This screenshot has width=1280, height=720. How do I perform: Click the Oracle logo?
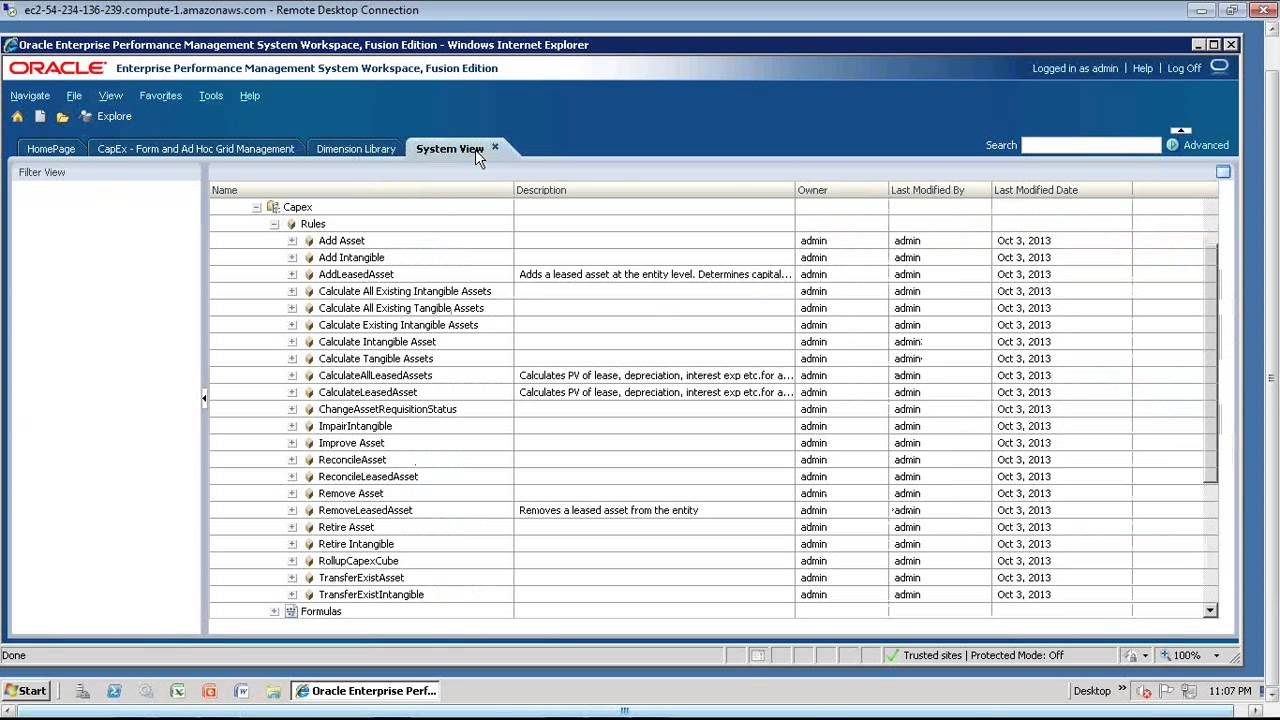(58, 68)
